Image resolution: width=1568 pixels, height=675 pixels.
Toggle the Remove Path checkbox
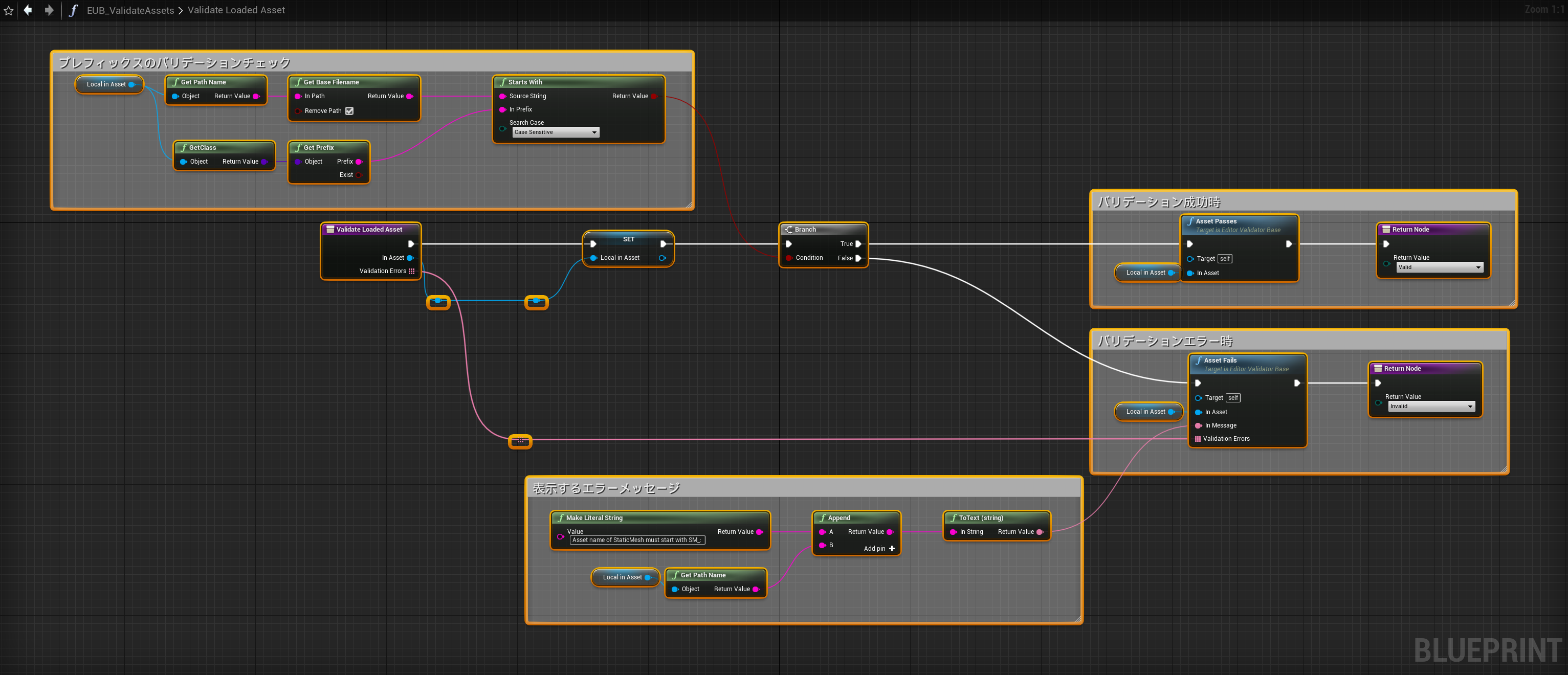pos(349,111)
